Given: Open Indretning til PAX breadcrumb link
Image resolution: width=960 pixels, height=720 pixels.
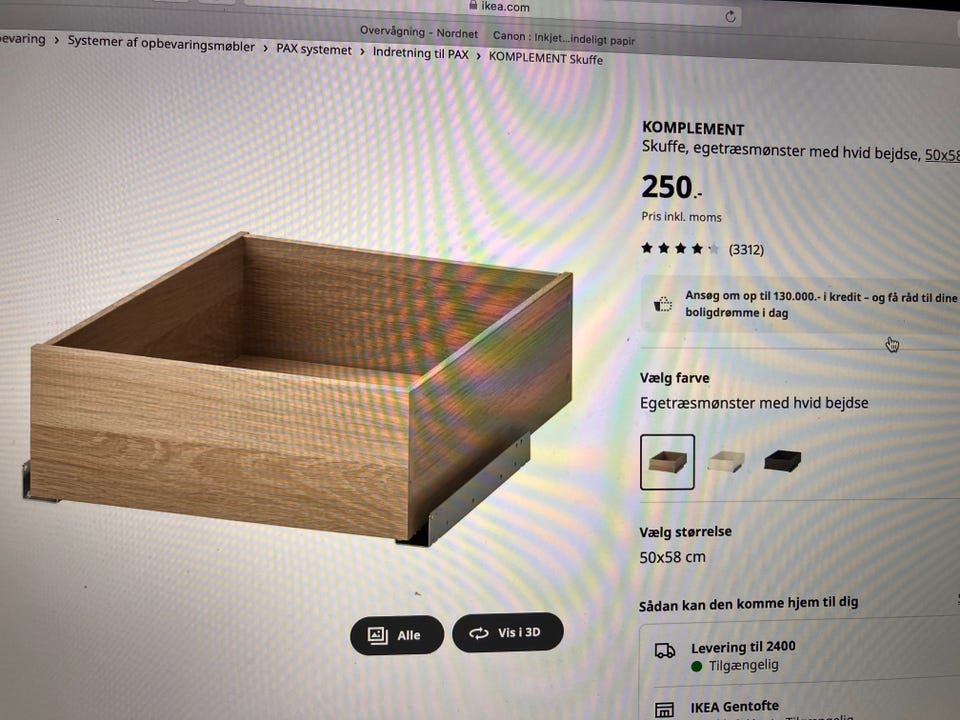Looking at the screenshot, I should (421, 53).
